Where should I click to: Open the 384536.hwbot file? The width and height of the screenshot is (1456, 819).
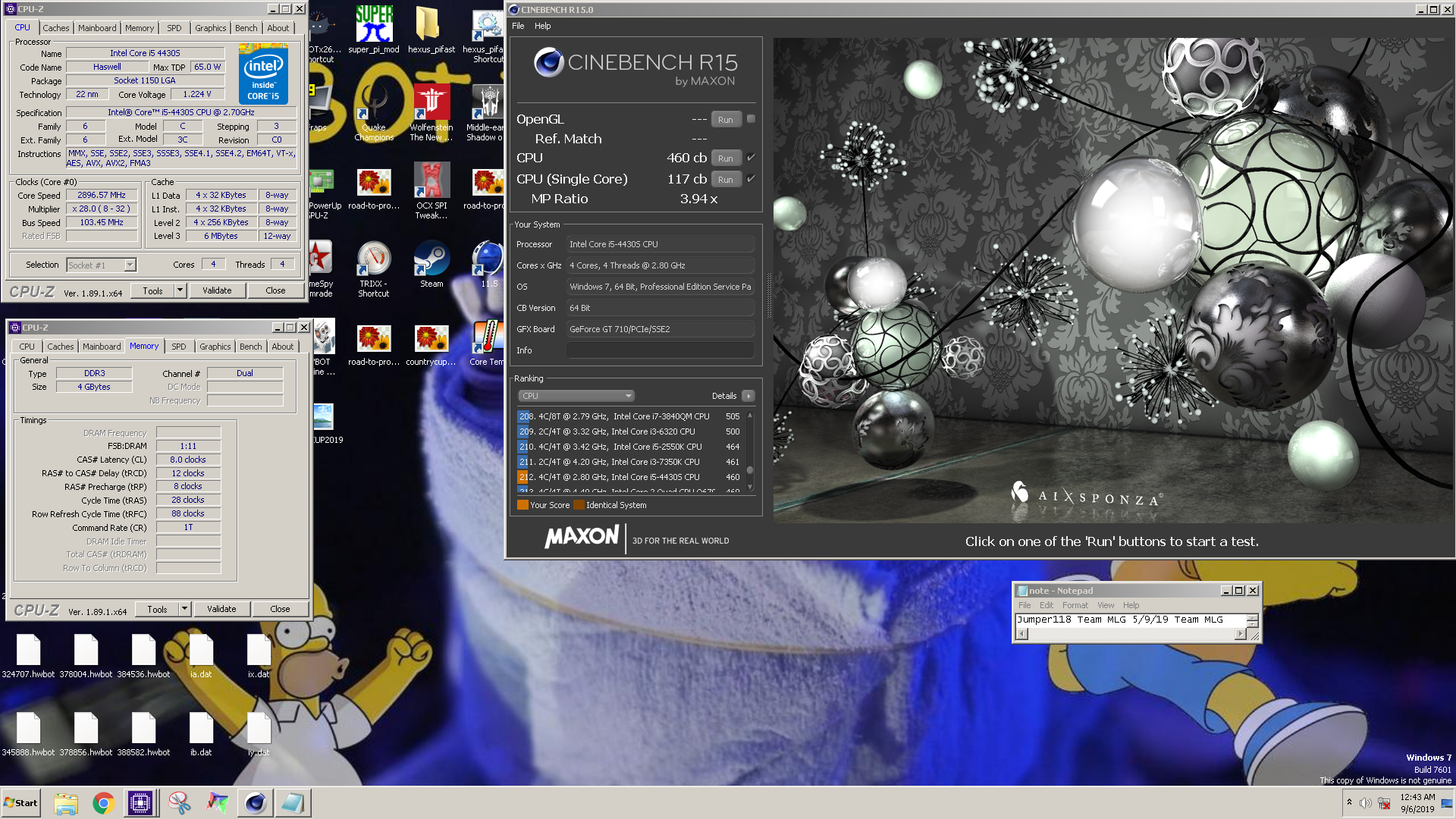pos(143,656)
